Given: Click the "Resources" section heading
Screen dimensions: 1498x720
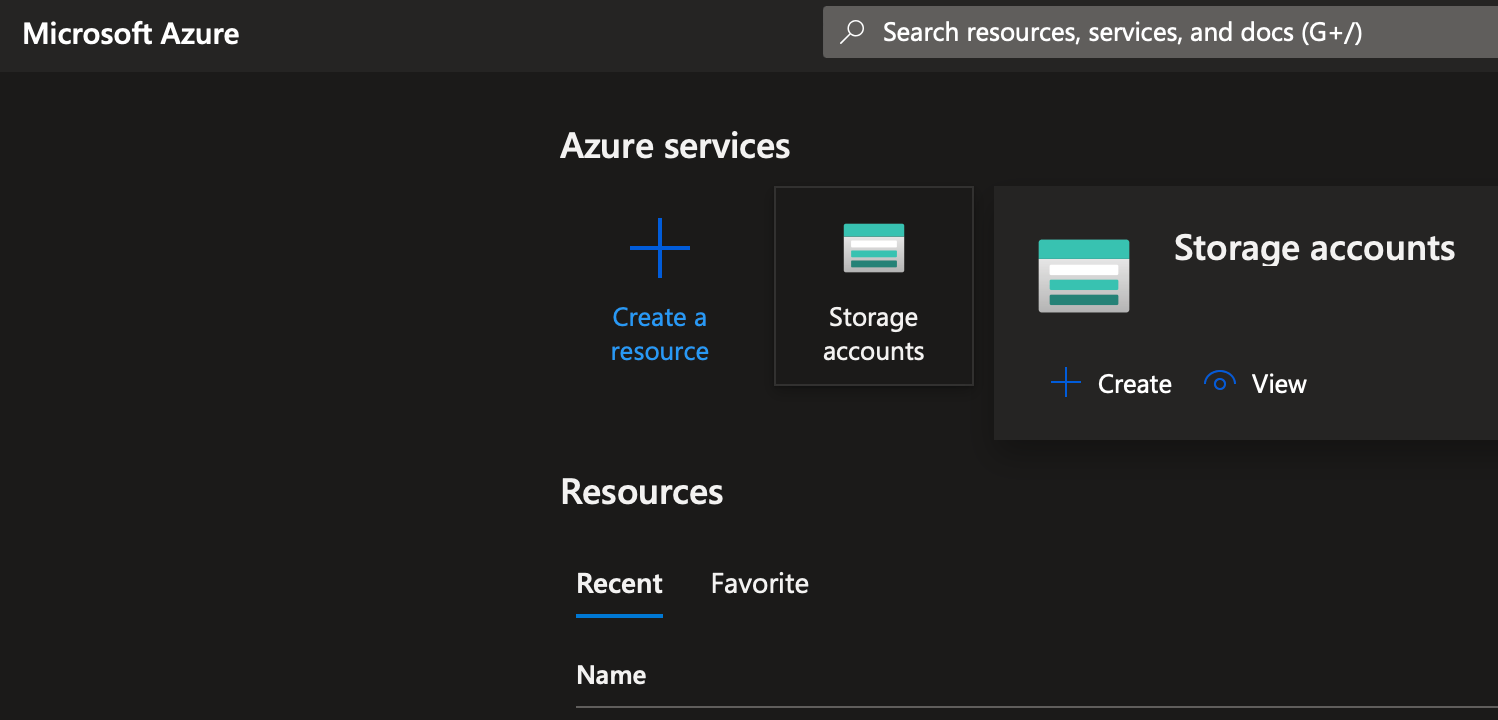Looking at the screenshot, I should pyautogui.click(x=642, y=491).
